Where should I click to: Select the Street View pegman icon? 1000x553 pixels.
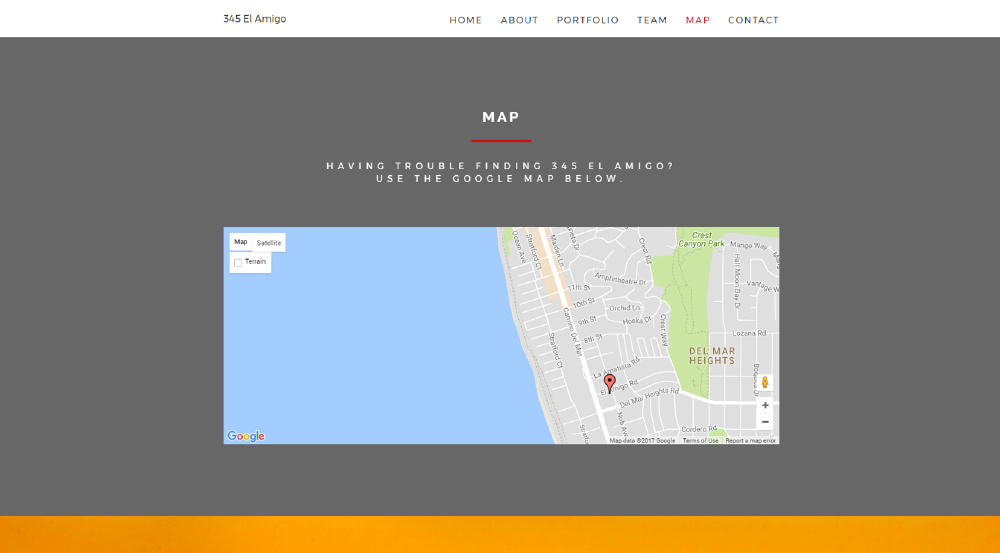(765, 383)
